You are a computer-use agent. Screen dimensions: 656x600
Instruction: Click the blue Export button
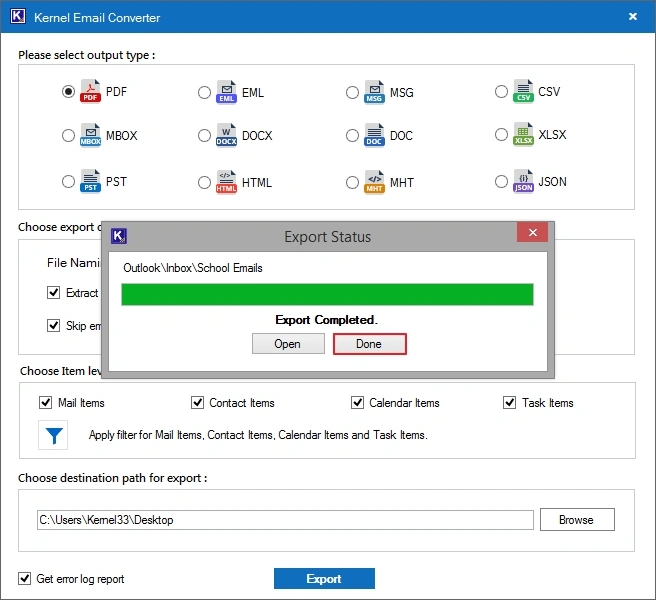click(x=324, y=578)
